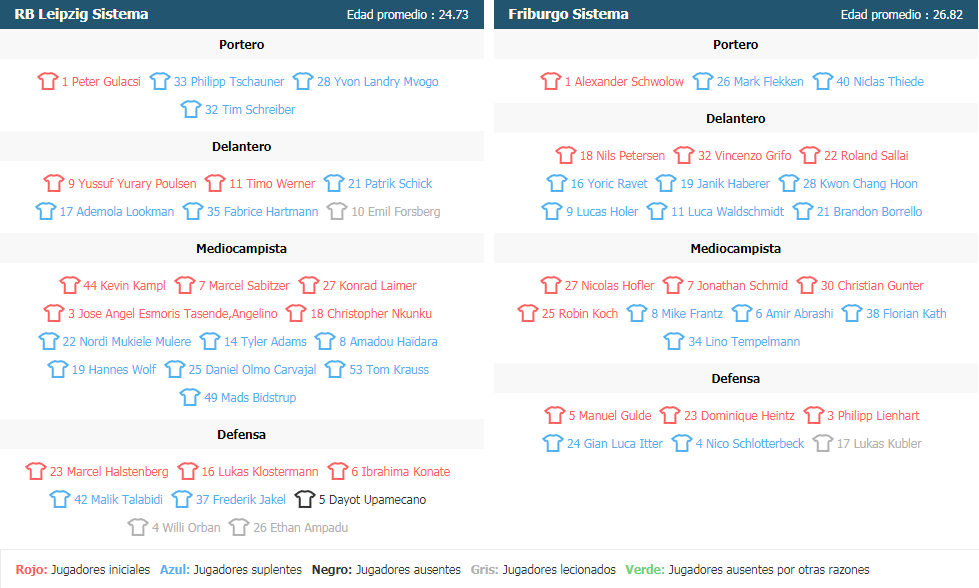Open Ibrahima Konate player link
This screenshot has width=979, height=588.
(x=400, y=471)
